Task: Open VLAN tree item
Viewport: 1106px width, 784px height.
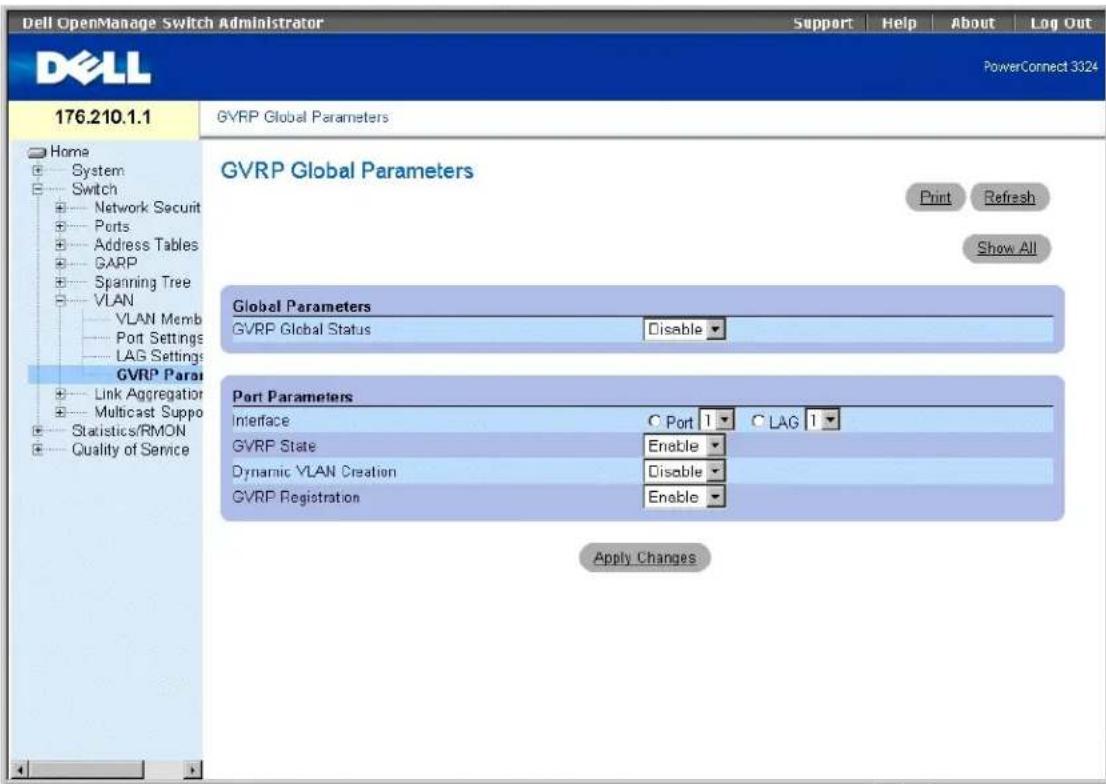Action: click(x=114, y=300)
